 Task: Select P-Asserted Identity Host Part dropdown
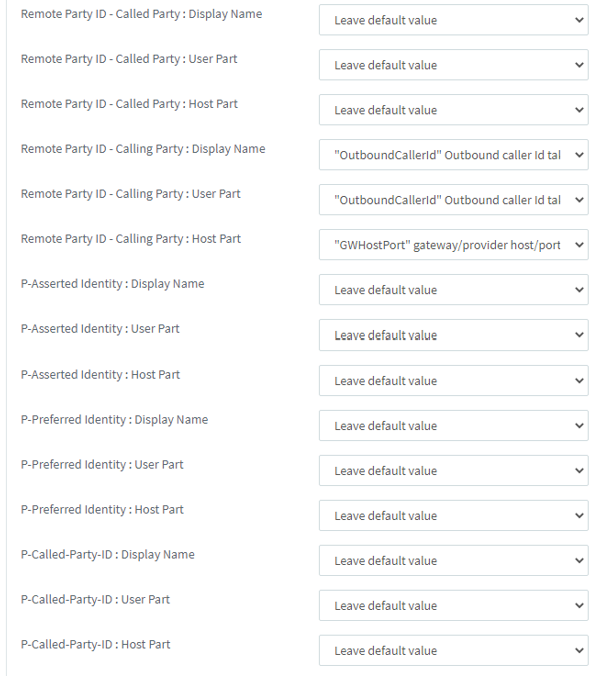tap(453, 381)
